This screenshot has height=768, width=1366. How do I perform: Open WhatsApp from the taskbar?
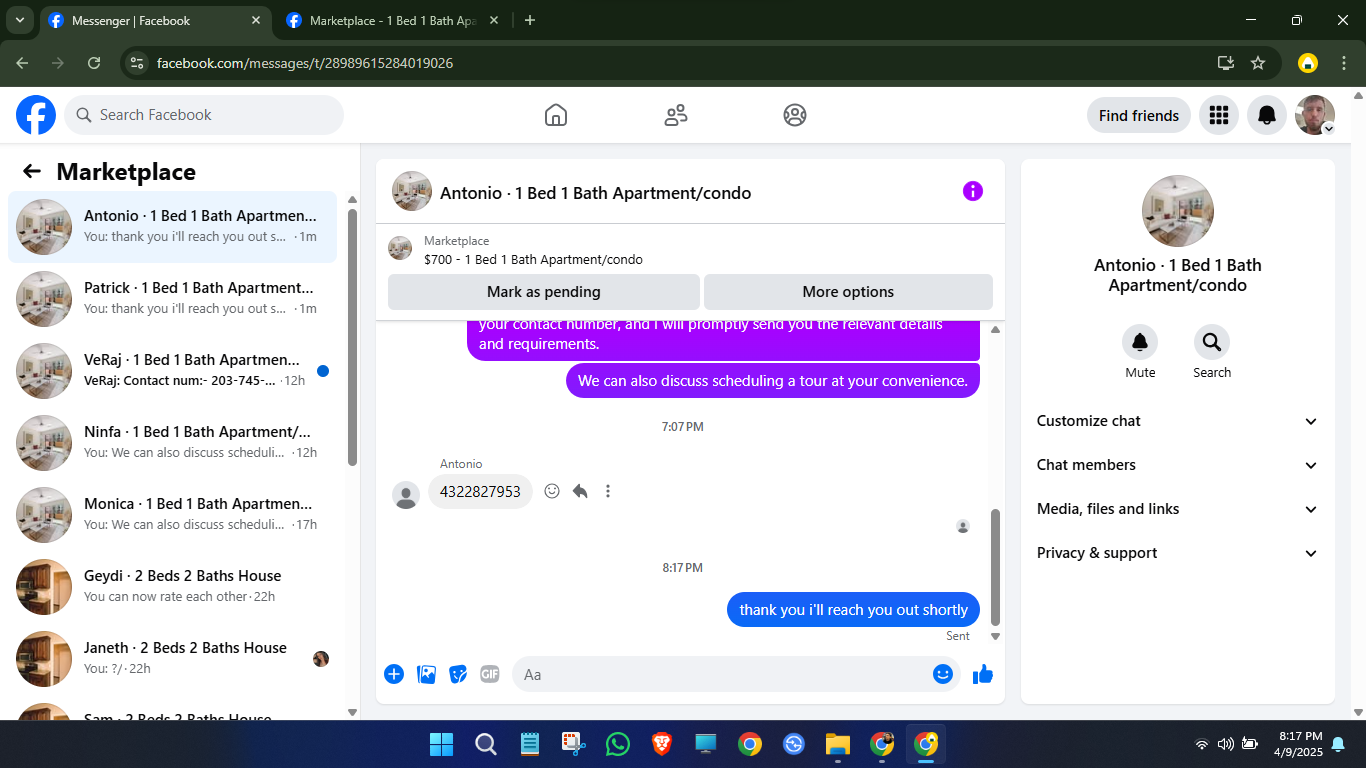coord(618,744)
